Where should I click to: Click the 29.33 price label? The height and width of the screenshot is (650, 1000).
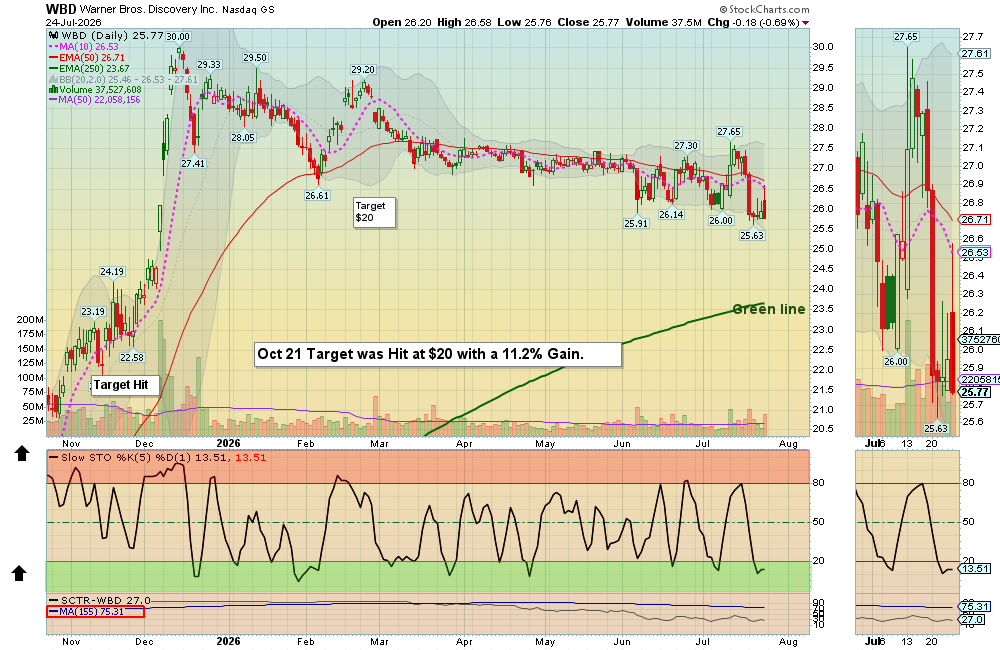(209, 64)
